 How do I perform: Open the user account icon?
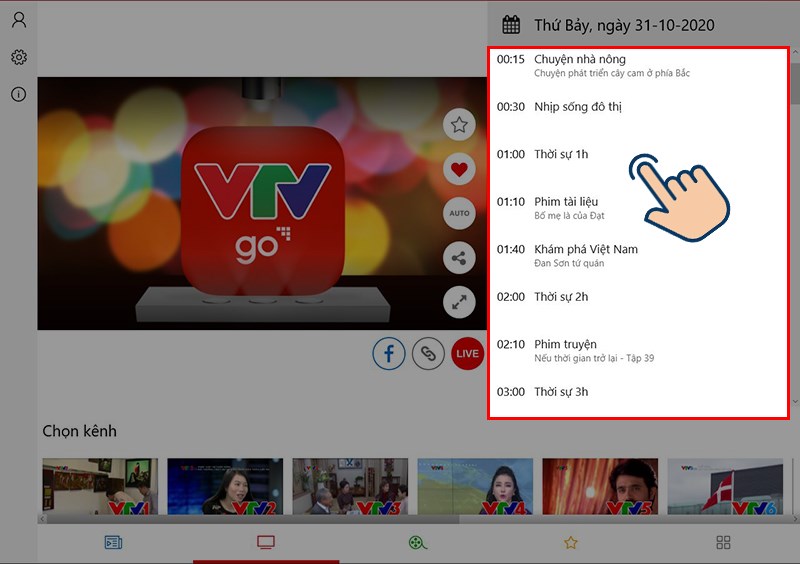pos(19,20)
